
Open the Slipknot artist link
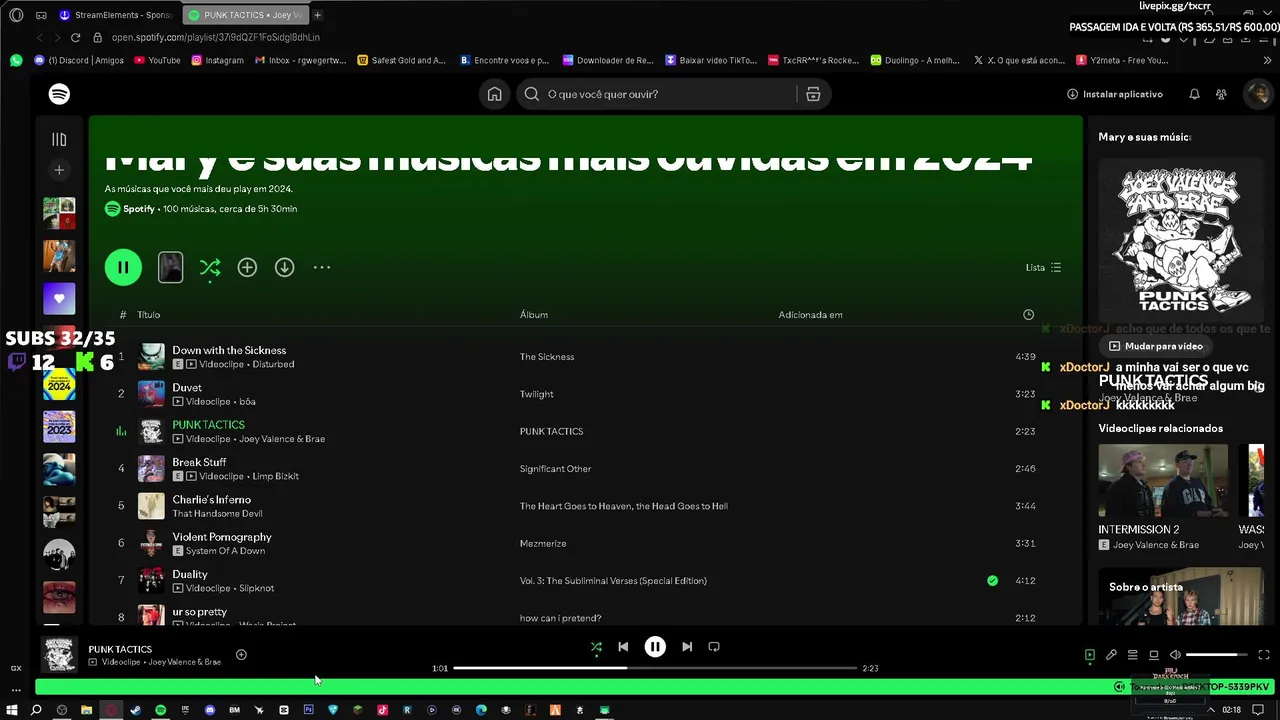(x=257, y=589)
